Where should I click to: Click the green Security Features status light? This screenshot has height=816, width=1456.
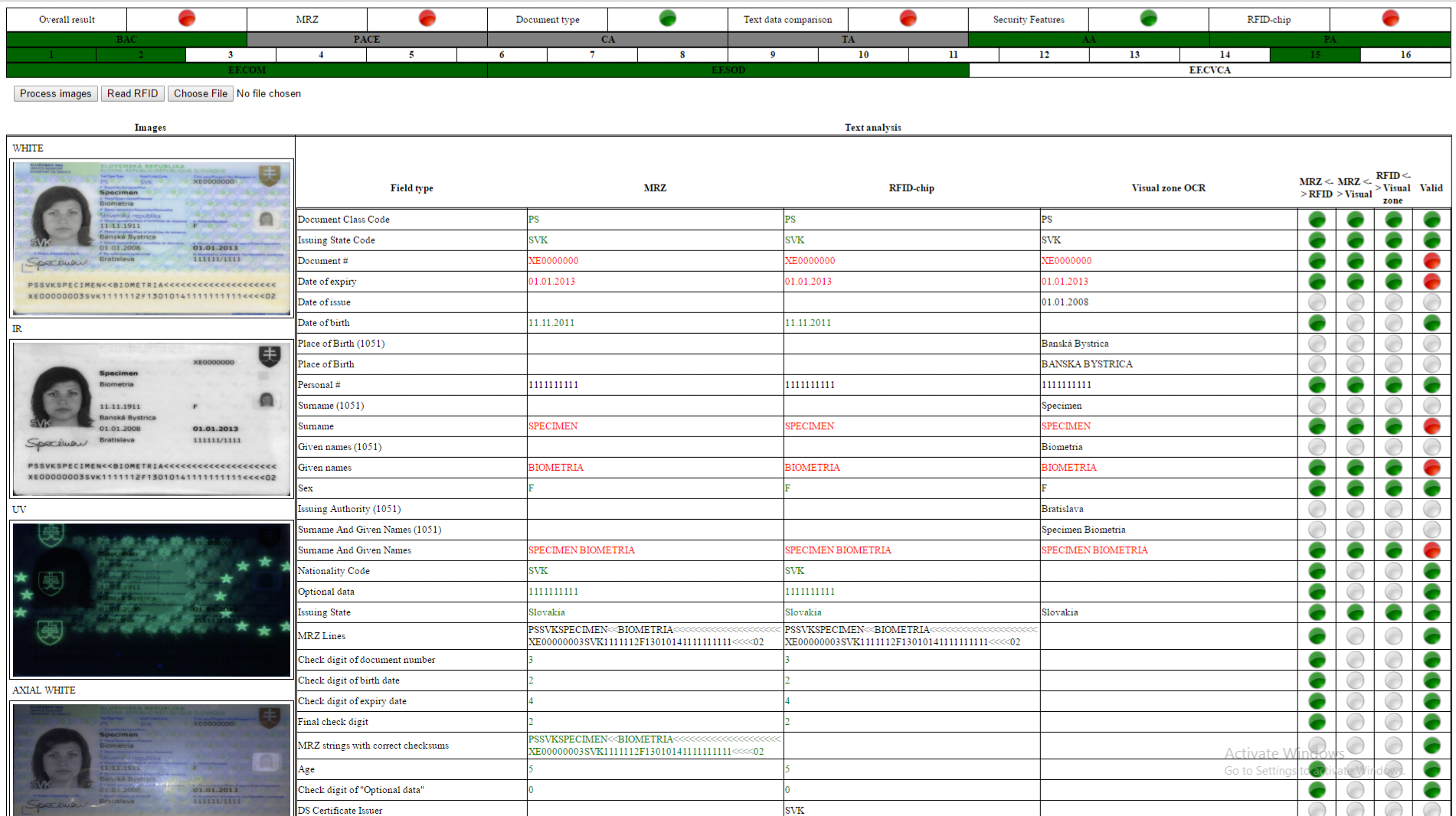click(1147, 19)
